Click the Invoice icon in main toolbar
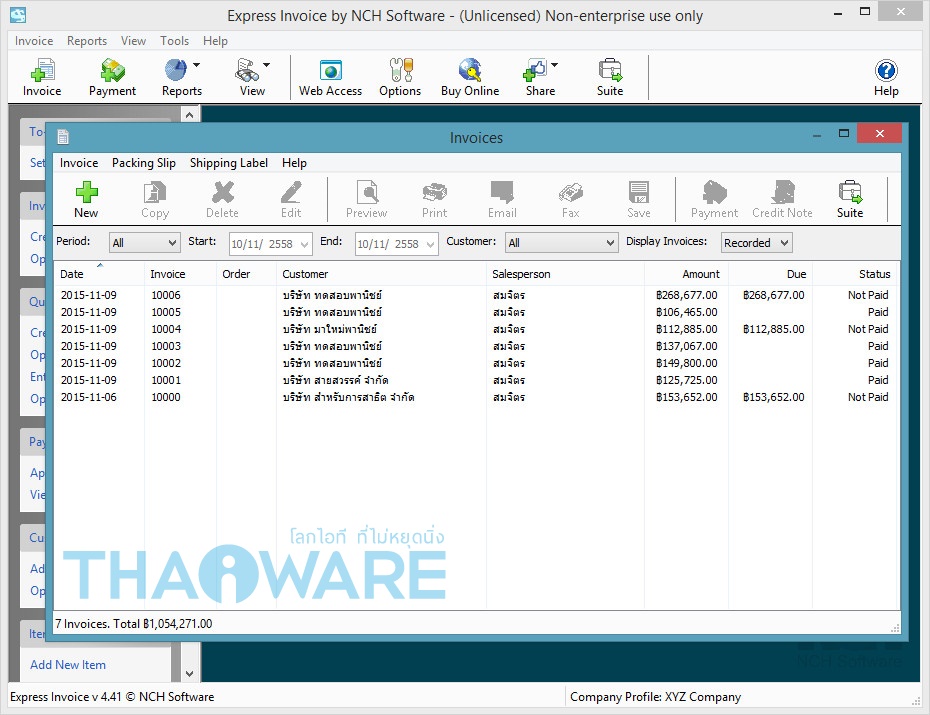Image resolution: width=930 pixels, height=715 pixels. tap(42, 72)
